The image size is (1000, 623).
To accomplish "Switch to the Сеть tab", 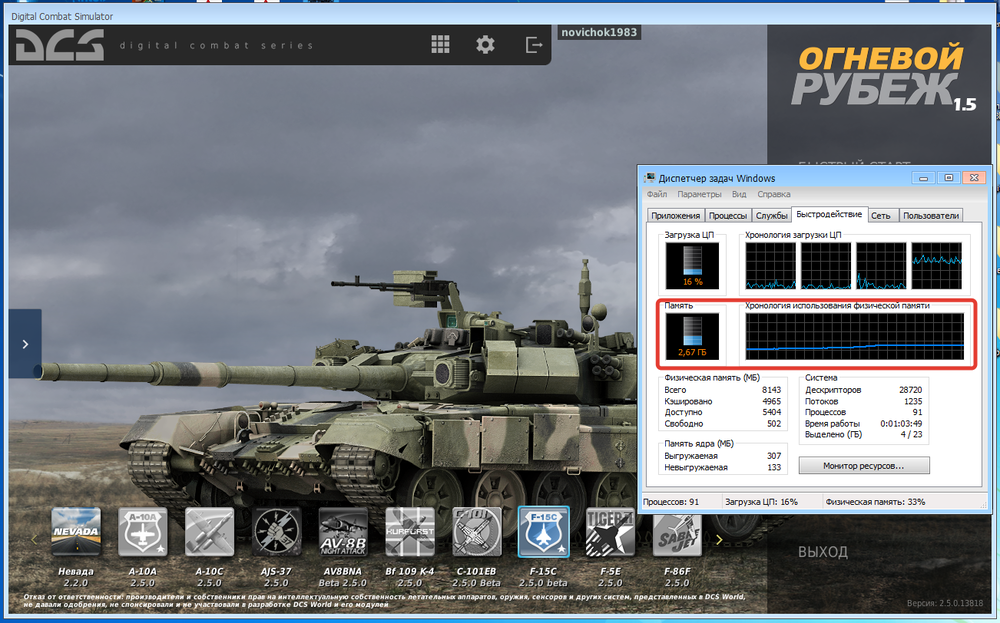I will click(x=880, y=215).
